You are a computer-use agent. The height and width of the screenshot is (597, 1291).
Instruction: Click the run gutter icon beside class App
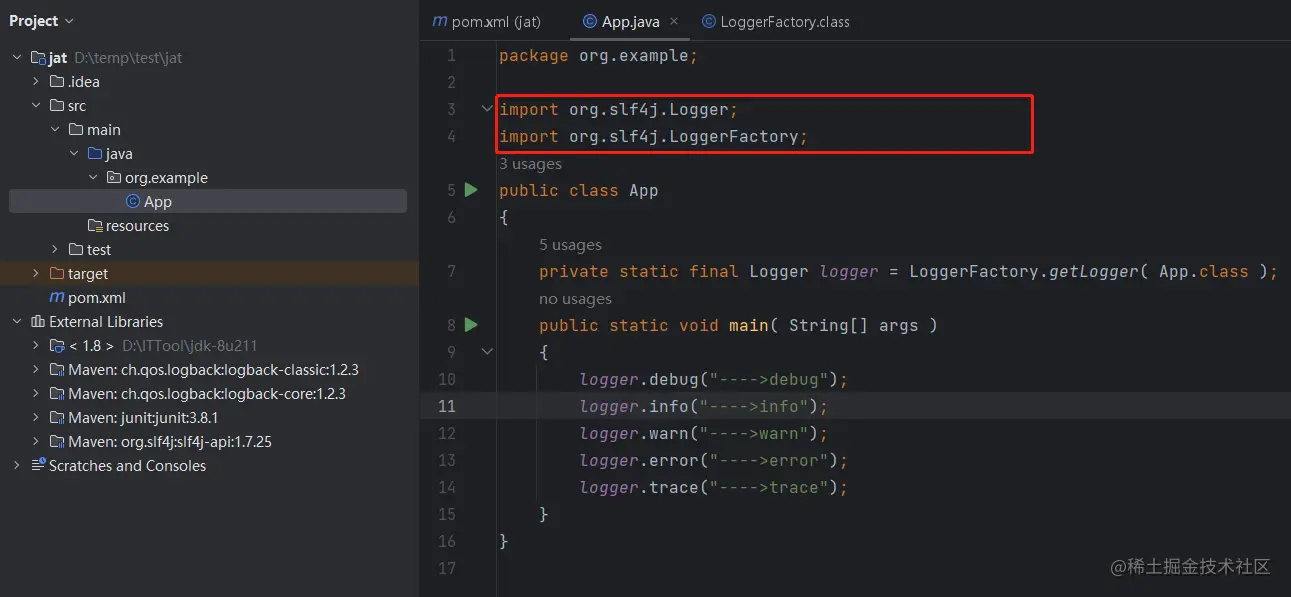click(x=471, y=190)
